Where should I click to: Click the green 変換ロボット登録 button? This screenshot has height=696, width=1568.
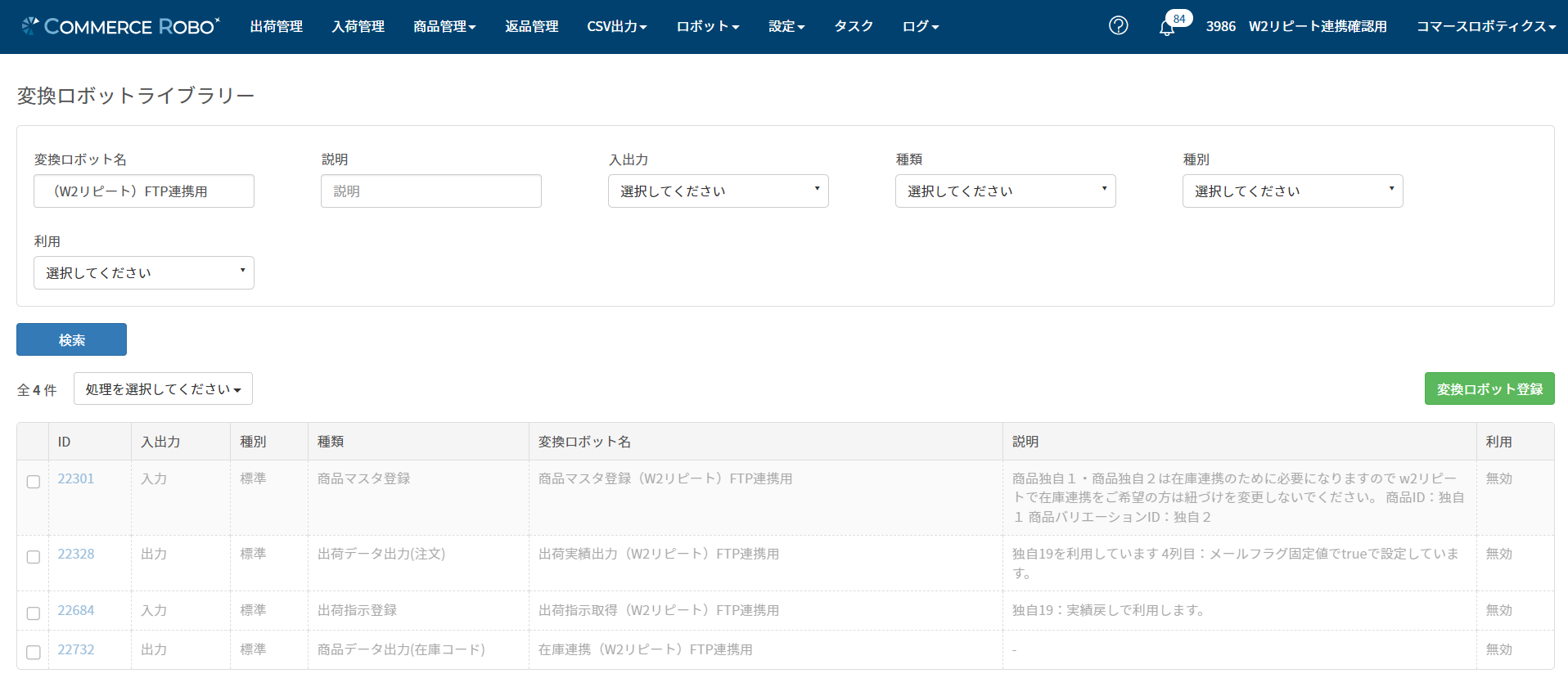(1489, 388)
